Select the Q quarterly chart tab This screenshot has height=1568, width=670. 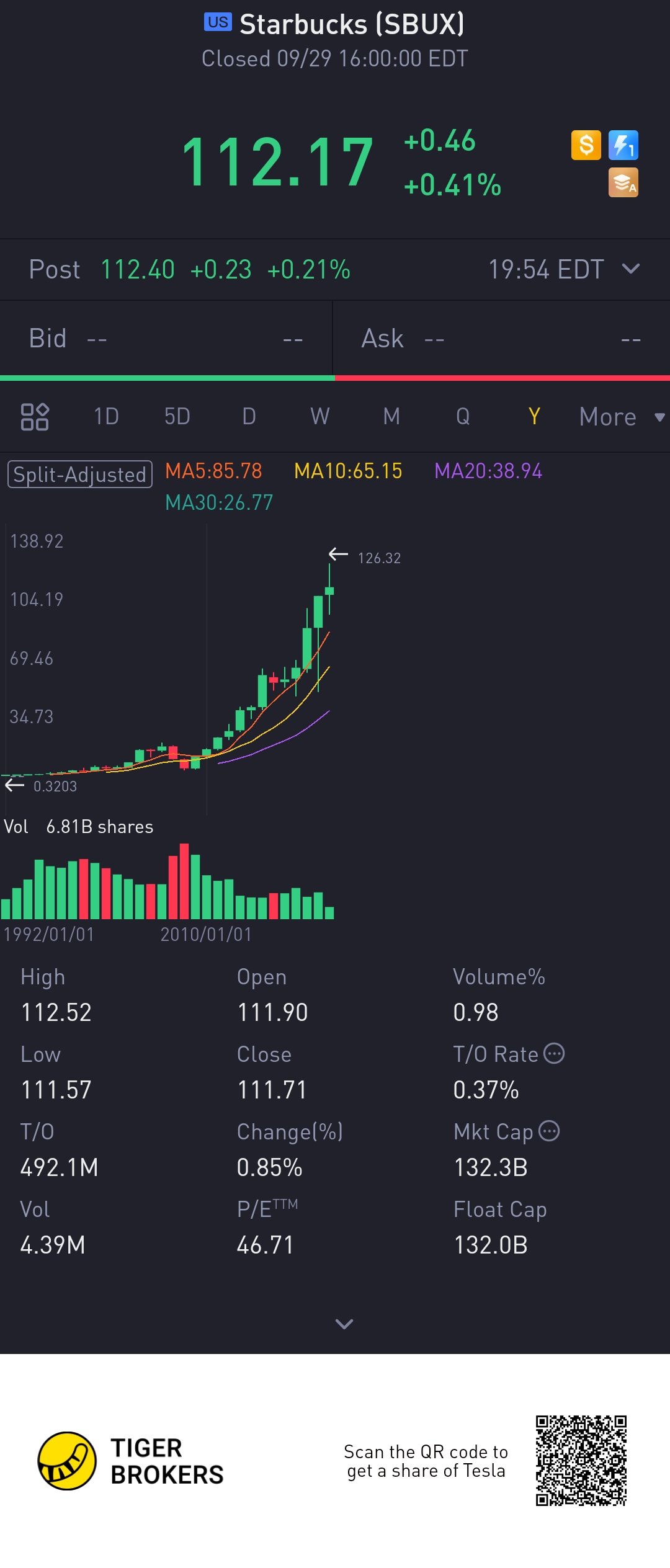463,417
